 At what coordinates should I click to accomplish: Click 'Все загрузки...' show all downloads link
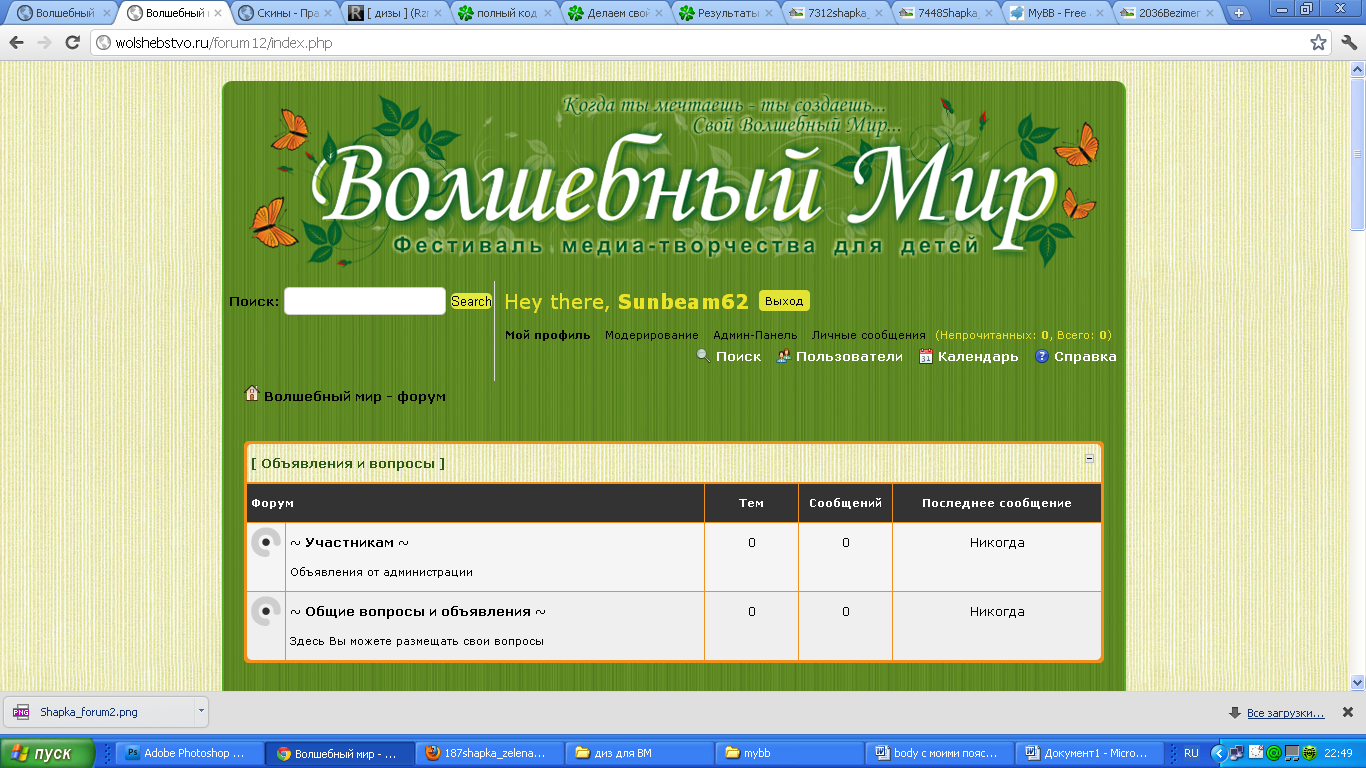1286,713
